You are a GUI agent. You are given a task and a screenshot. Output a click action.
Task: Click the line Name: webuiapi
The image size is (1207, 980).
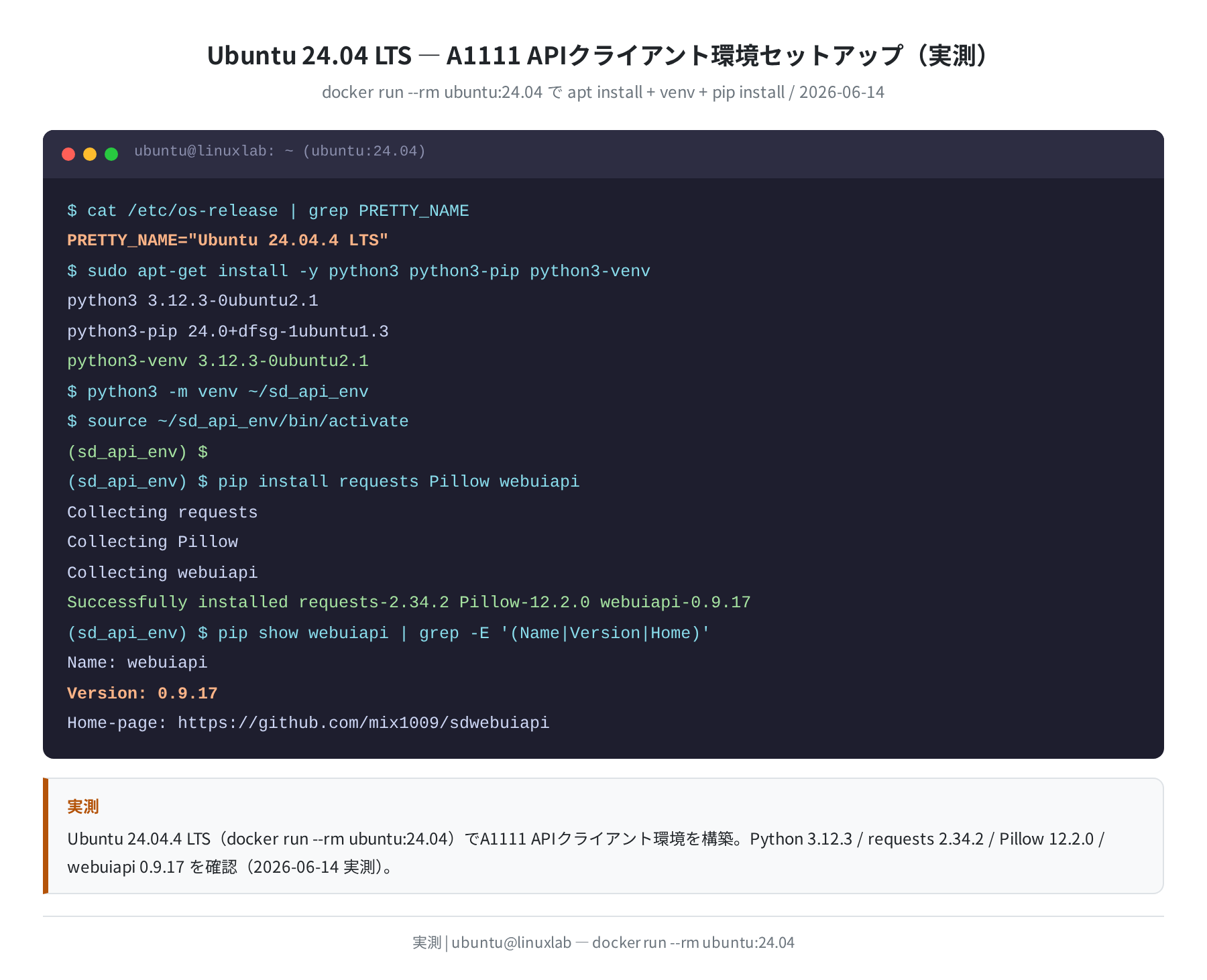click(137, 663)
